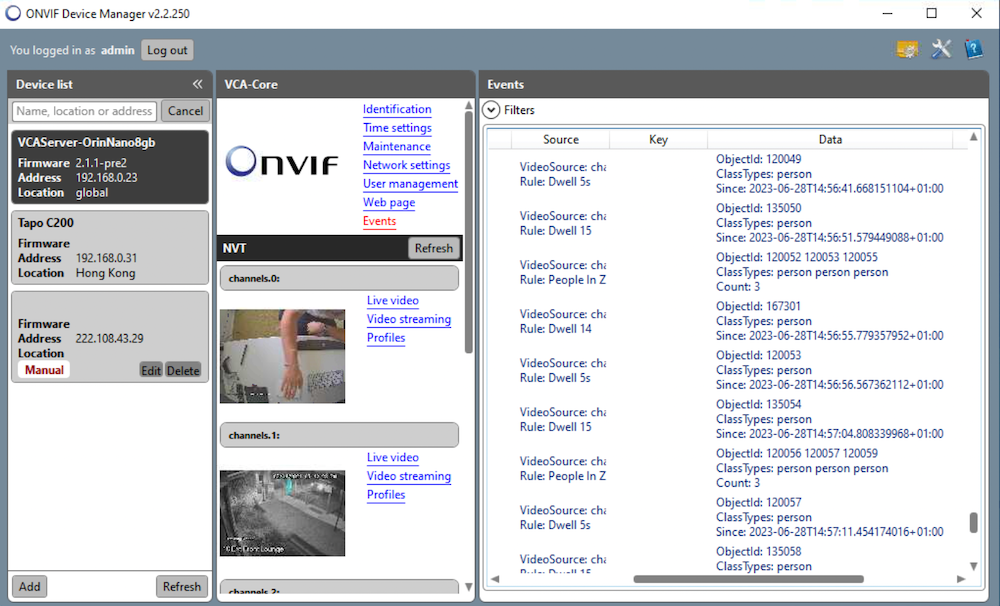Delete the manual device entry
The width and height of the screenshot is (1000, 606).
coord(183,370)
